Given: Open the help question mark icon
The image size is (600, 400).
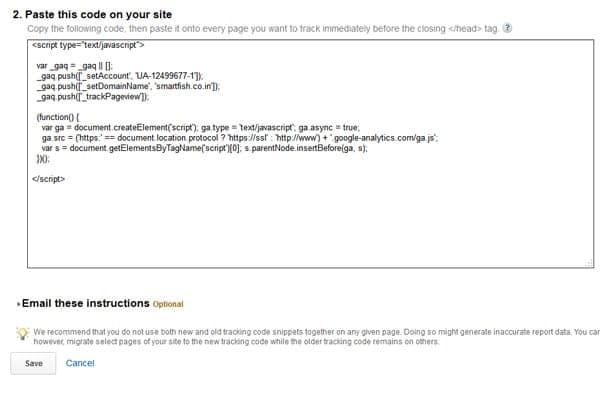Looking at the screenshot, I should click(507, 28).
